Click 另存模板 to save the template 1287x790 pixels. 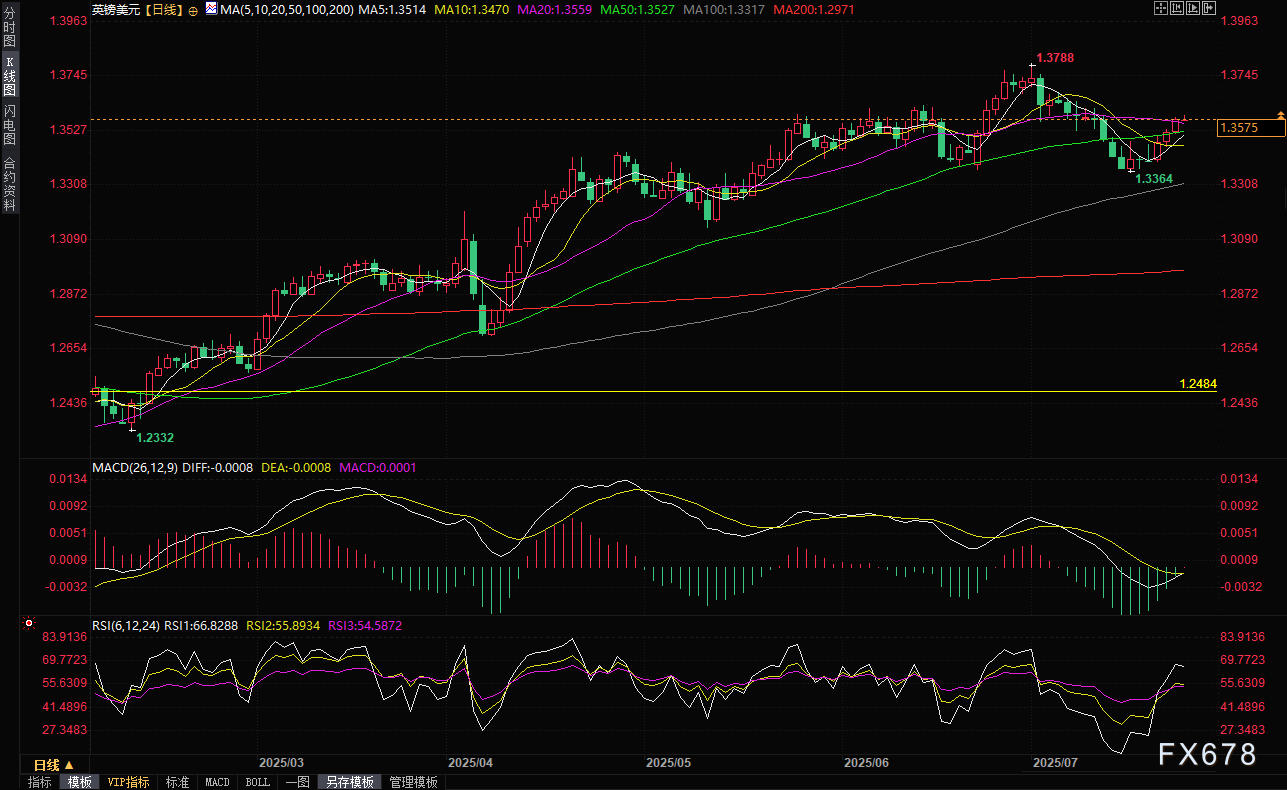pyautogui.click(x=349, y=782)
